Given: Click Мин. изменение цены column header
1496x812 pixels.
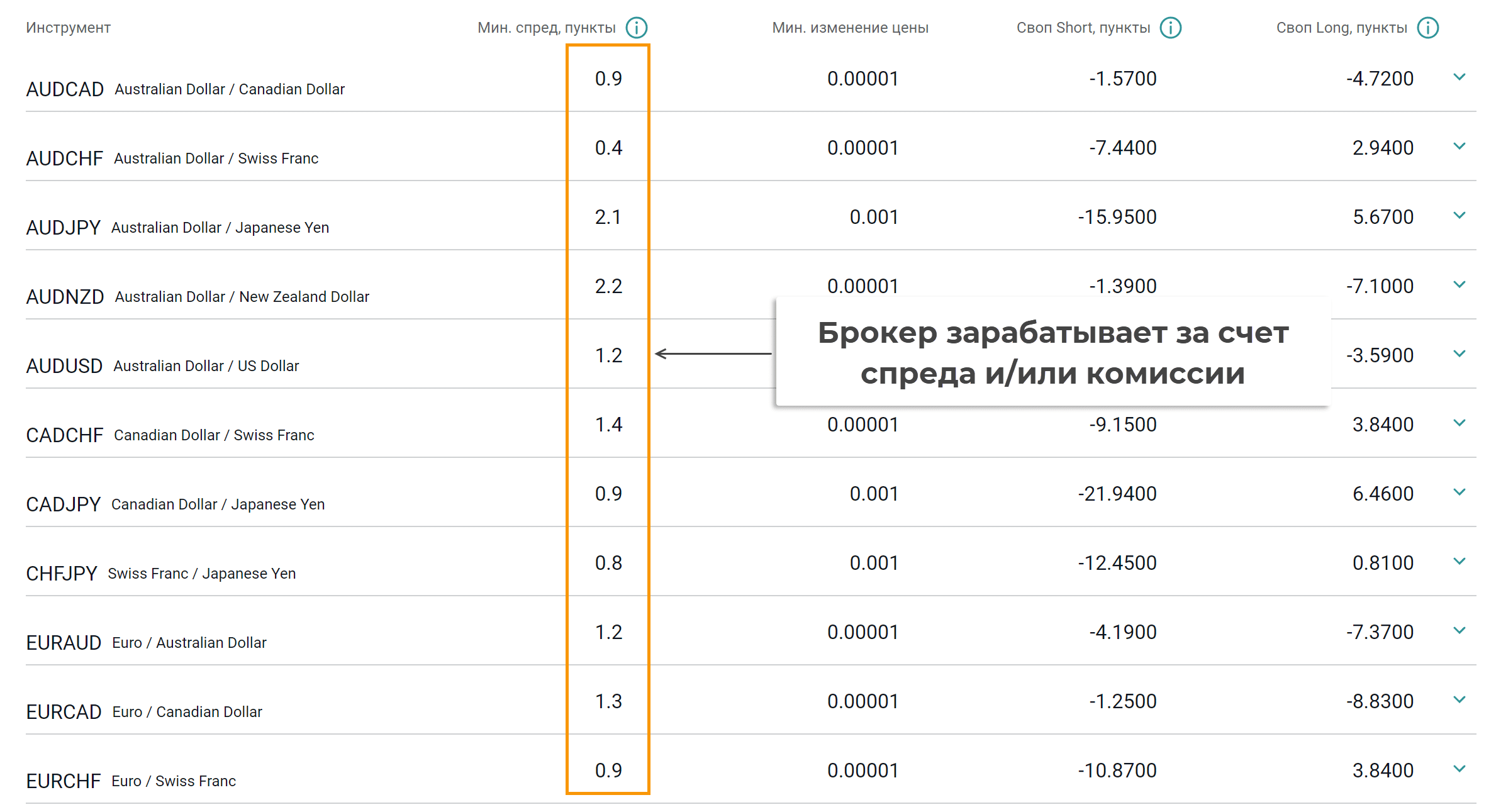Looking at the screenshot, I should [x=850, y=28].
